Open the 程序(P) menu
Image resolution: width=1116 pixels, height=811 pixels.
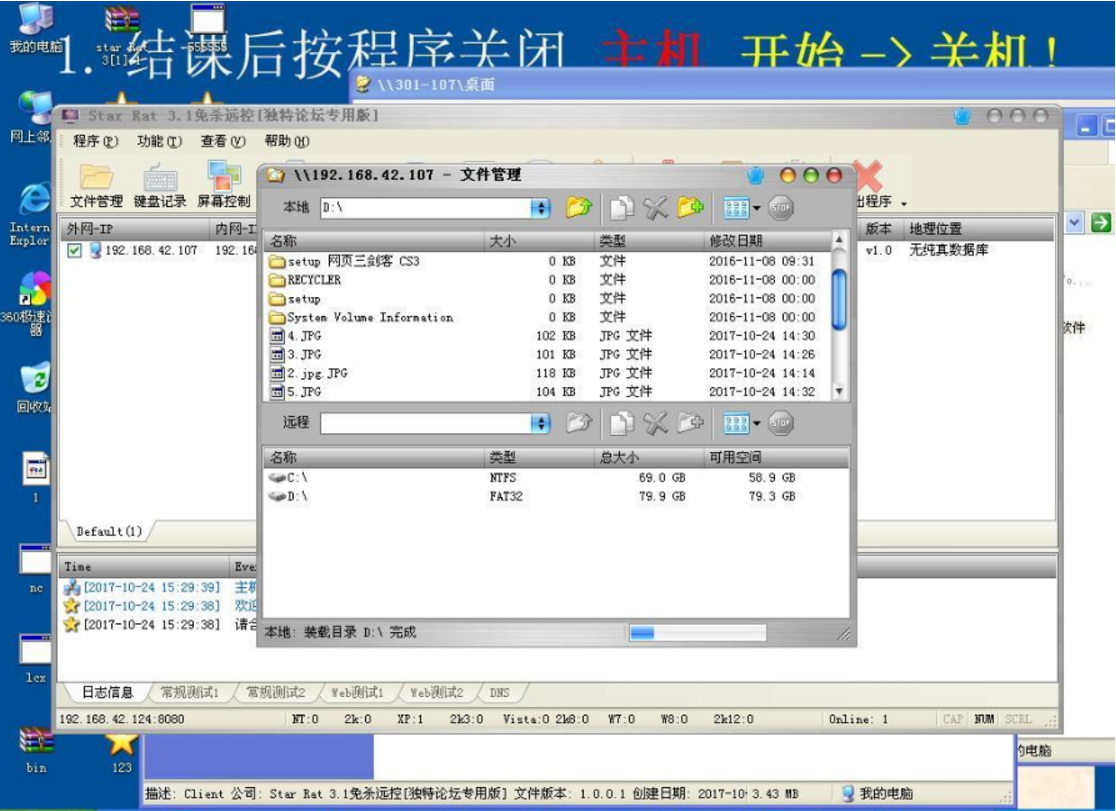click(x=95, y=141)
